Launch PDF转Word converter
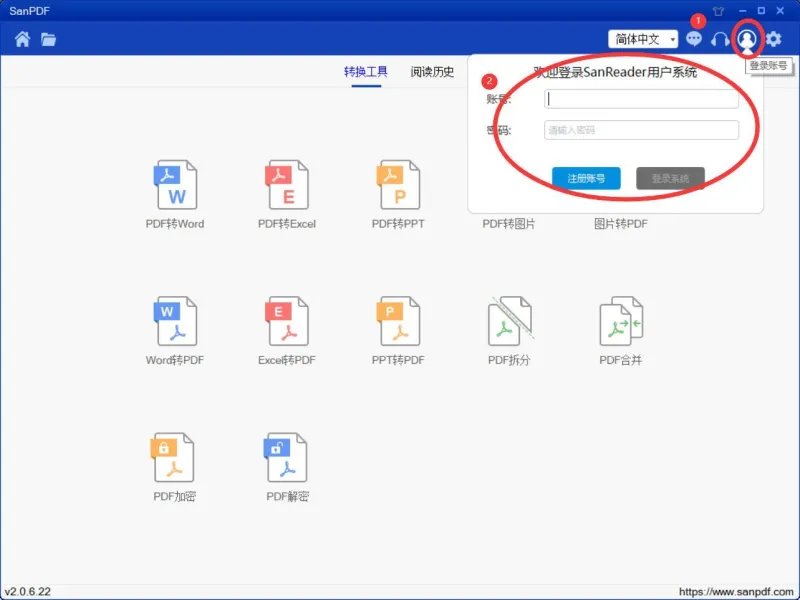The height and width of the screenshot is (600, 800). point(175,194)
